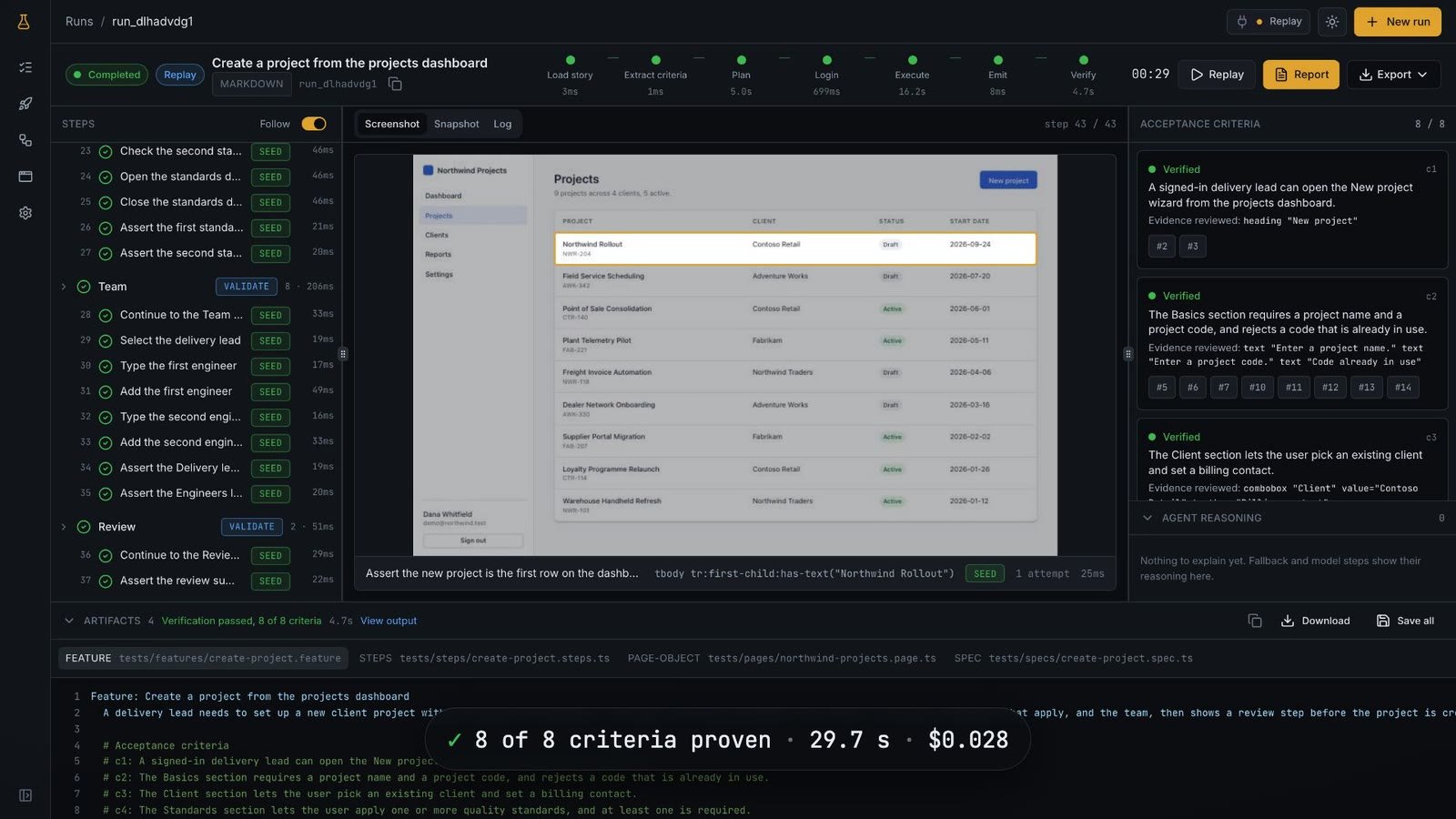Collapse the sidebar panel icon at bottom left

pyautogui.click(x=25, y=795)
